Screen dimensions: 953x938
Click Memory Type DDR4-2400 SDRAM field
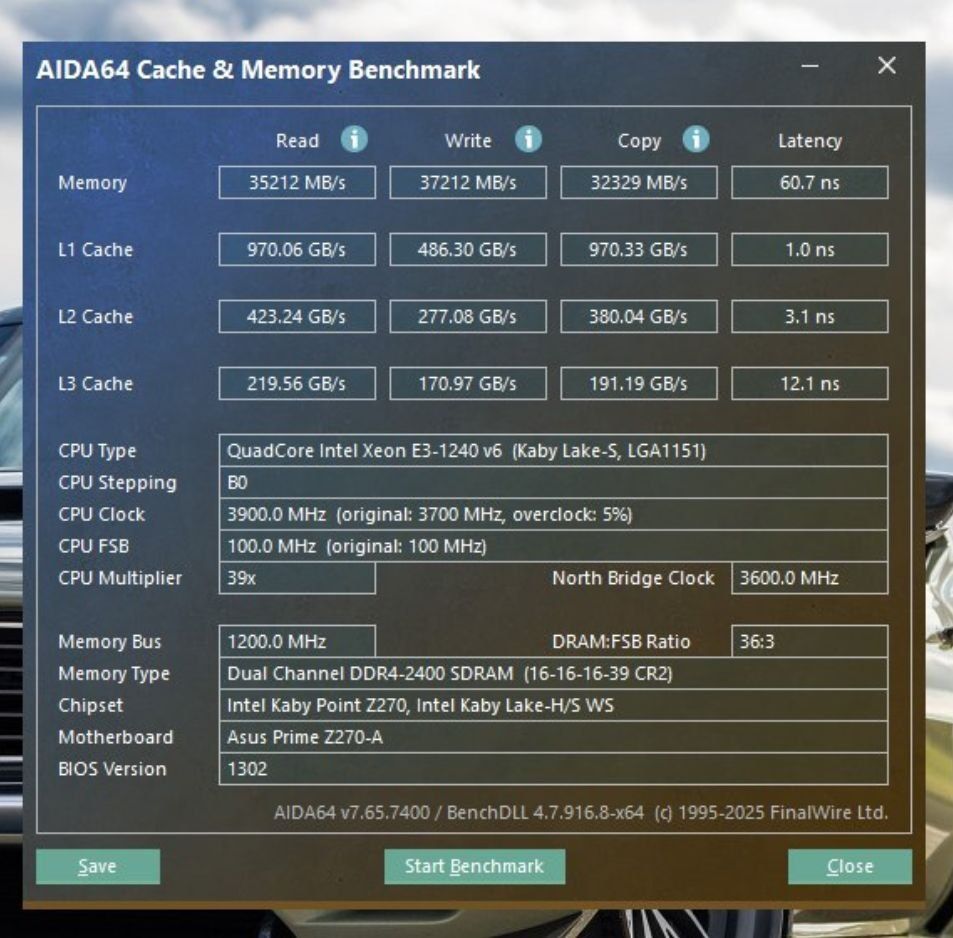pyautogui.click(x=553, y=674)
